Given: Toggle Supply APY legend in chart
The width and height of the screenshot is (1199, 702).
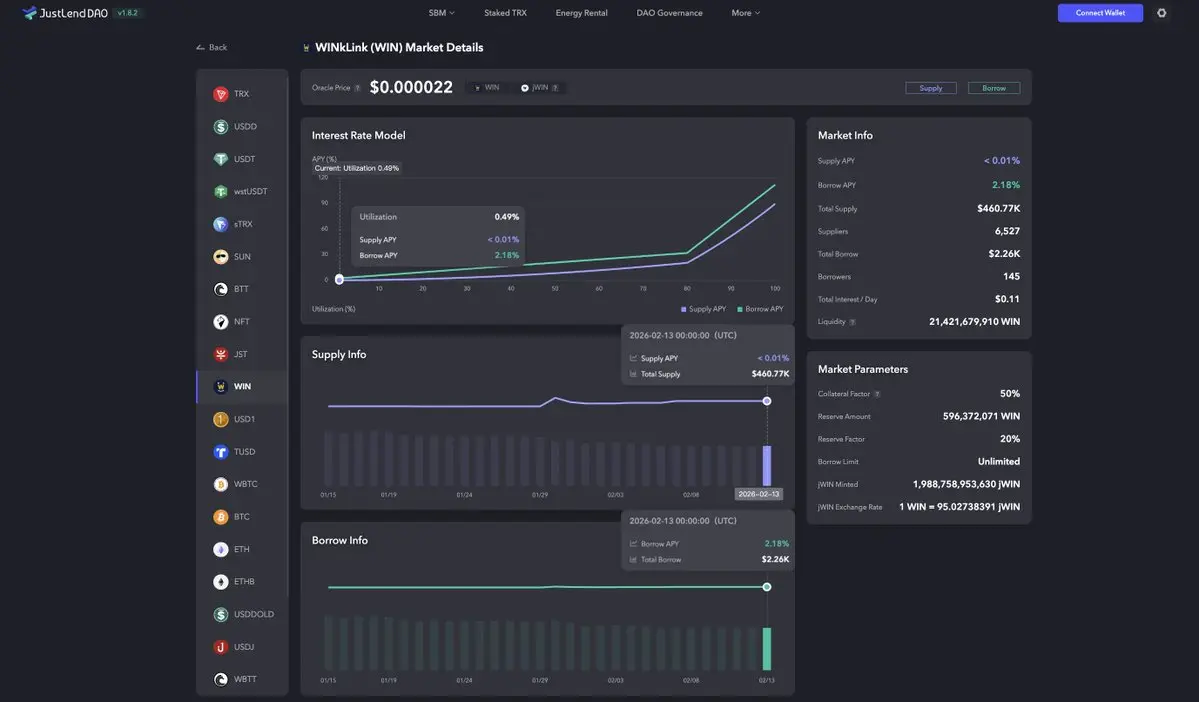Looking at the screenshot, I should click(703, 309).
